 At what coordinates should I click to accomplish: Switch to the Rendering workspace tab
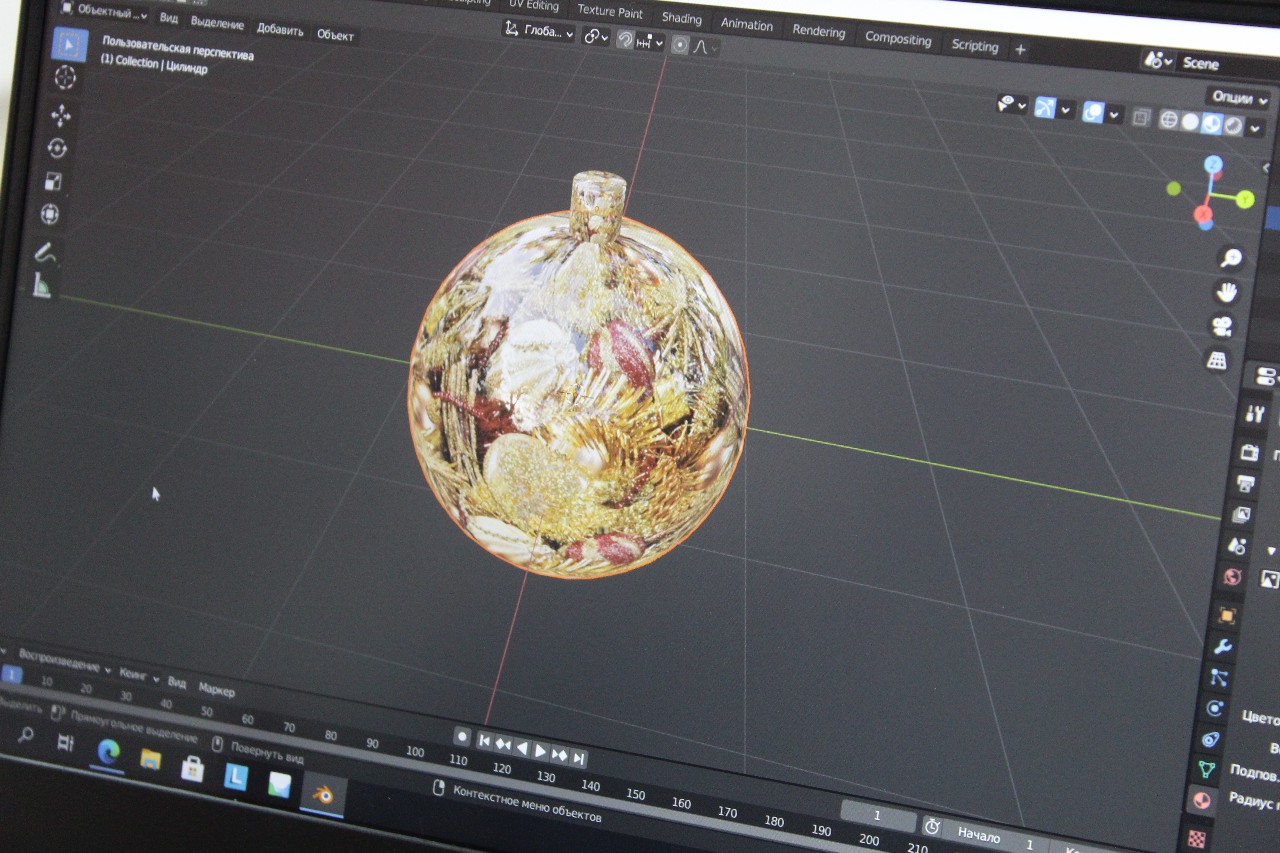click(819, 31)
